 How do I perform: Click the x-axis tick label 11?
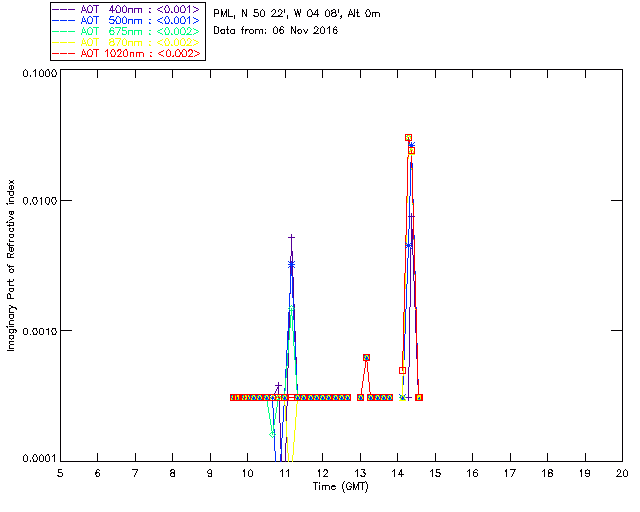click(285, 473)
